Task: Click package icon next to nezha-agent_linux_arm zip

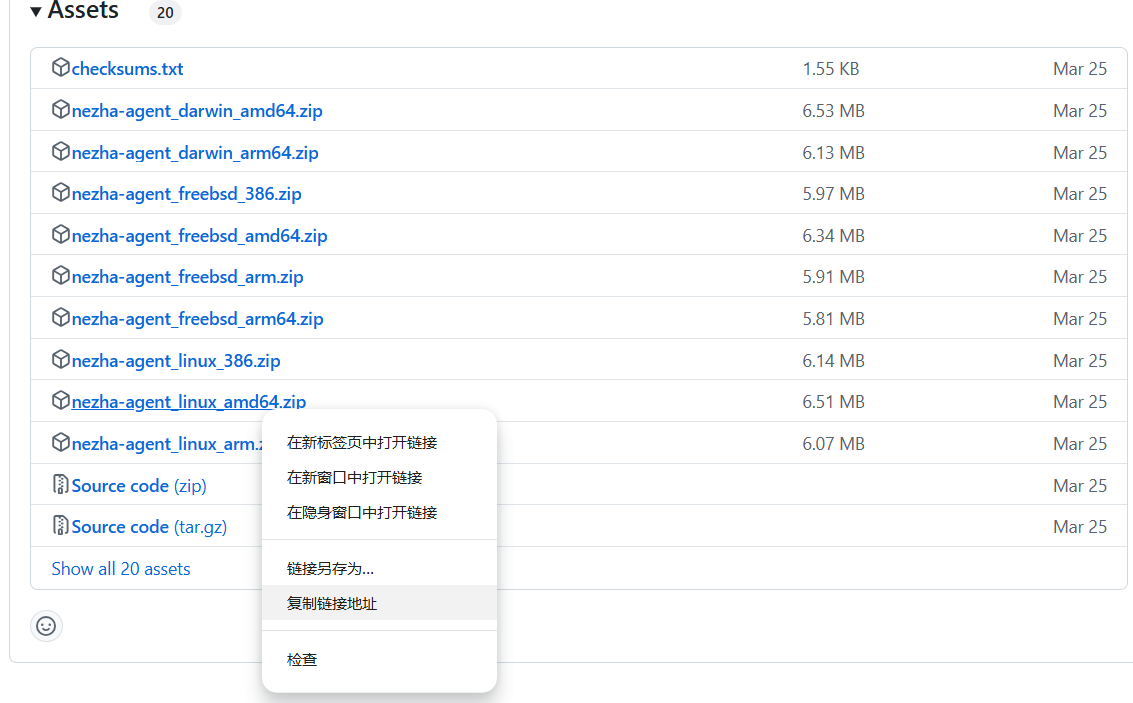Action: coord(61,442)
